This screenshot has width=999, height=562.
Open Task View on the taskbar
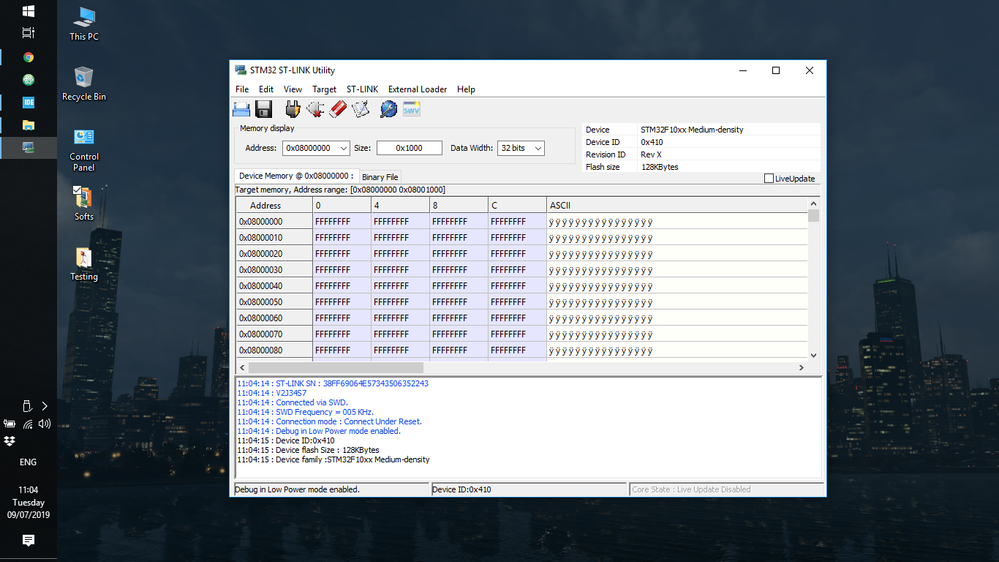pos(28,32)
